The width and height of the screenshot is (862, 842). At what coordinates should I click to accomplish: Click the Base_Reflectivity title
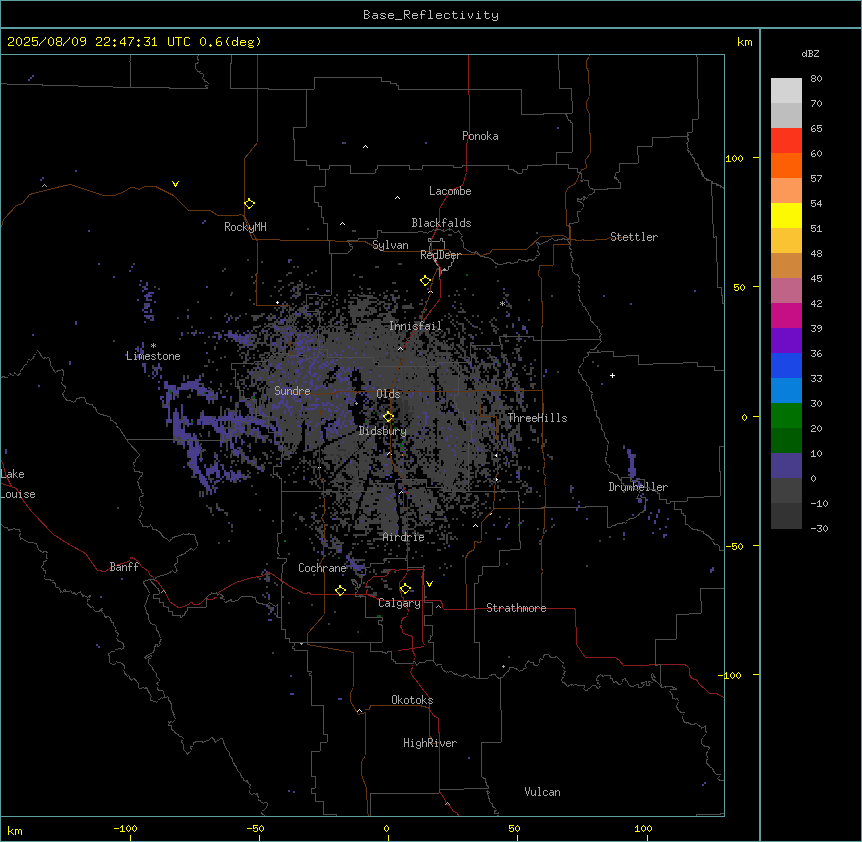pyautogui.click(x=431, y=15)
